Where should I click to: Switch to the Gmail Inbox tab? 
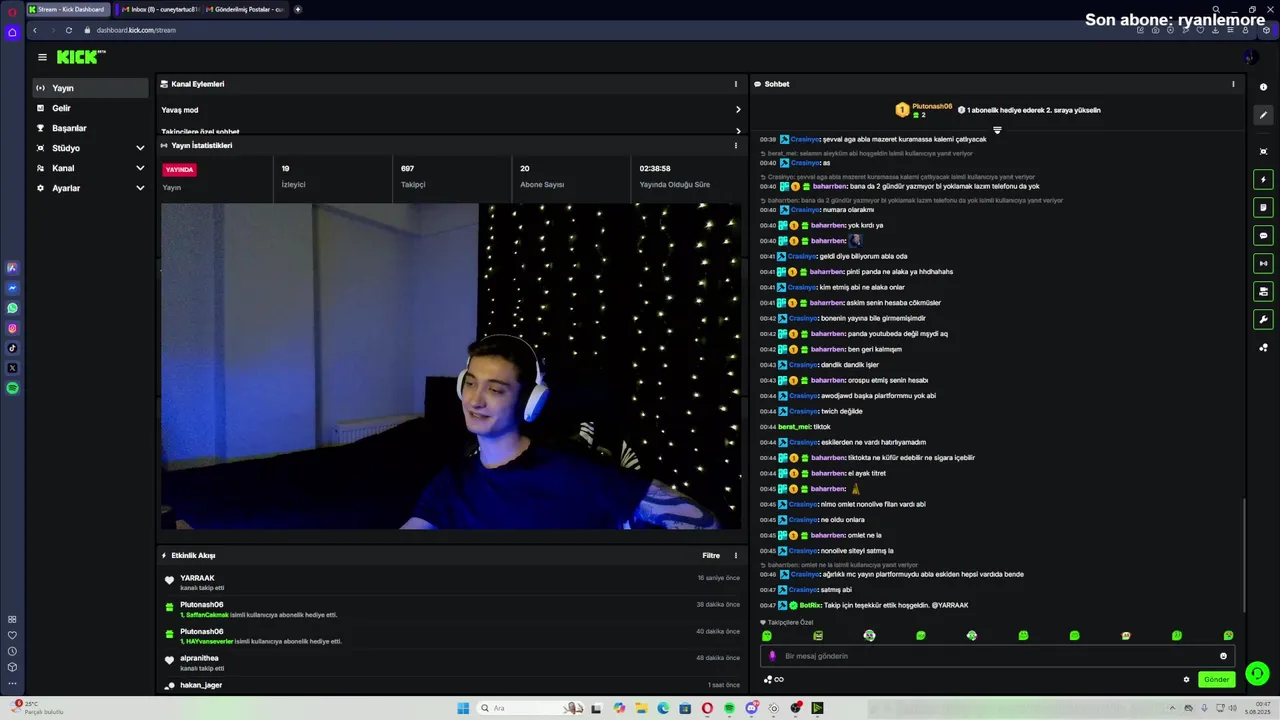point(158,9)
